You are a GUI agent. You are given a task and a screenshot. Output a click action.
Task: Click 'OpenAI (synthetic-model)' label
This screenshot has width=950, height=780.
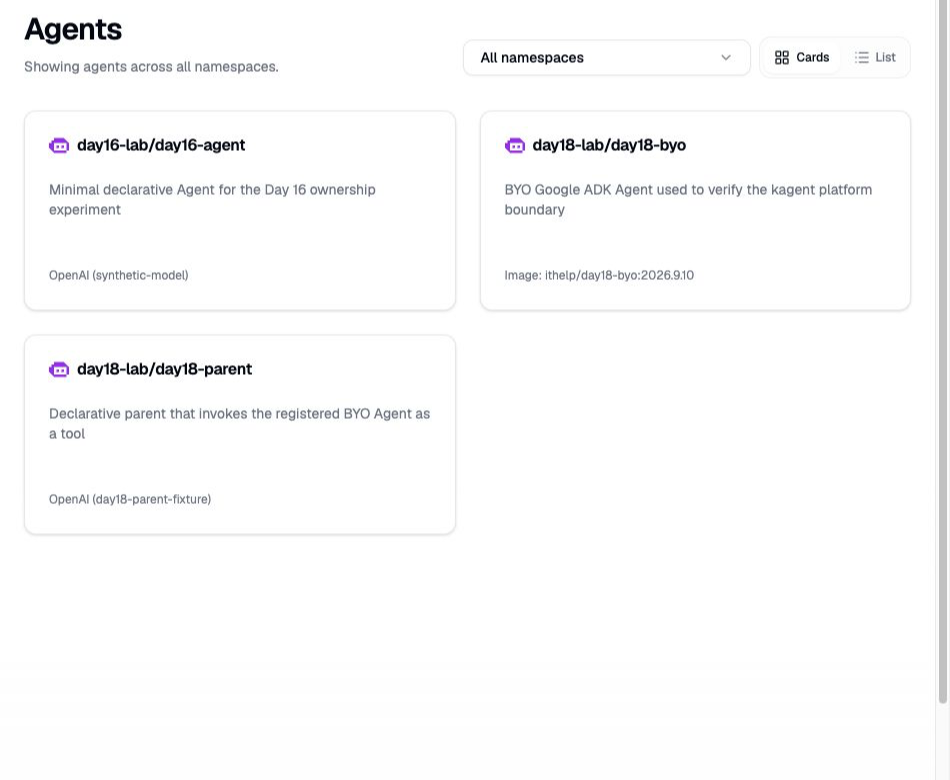pyautogui.click(x=119, y=275)
